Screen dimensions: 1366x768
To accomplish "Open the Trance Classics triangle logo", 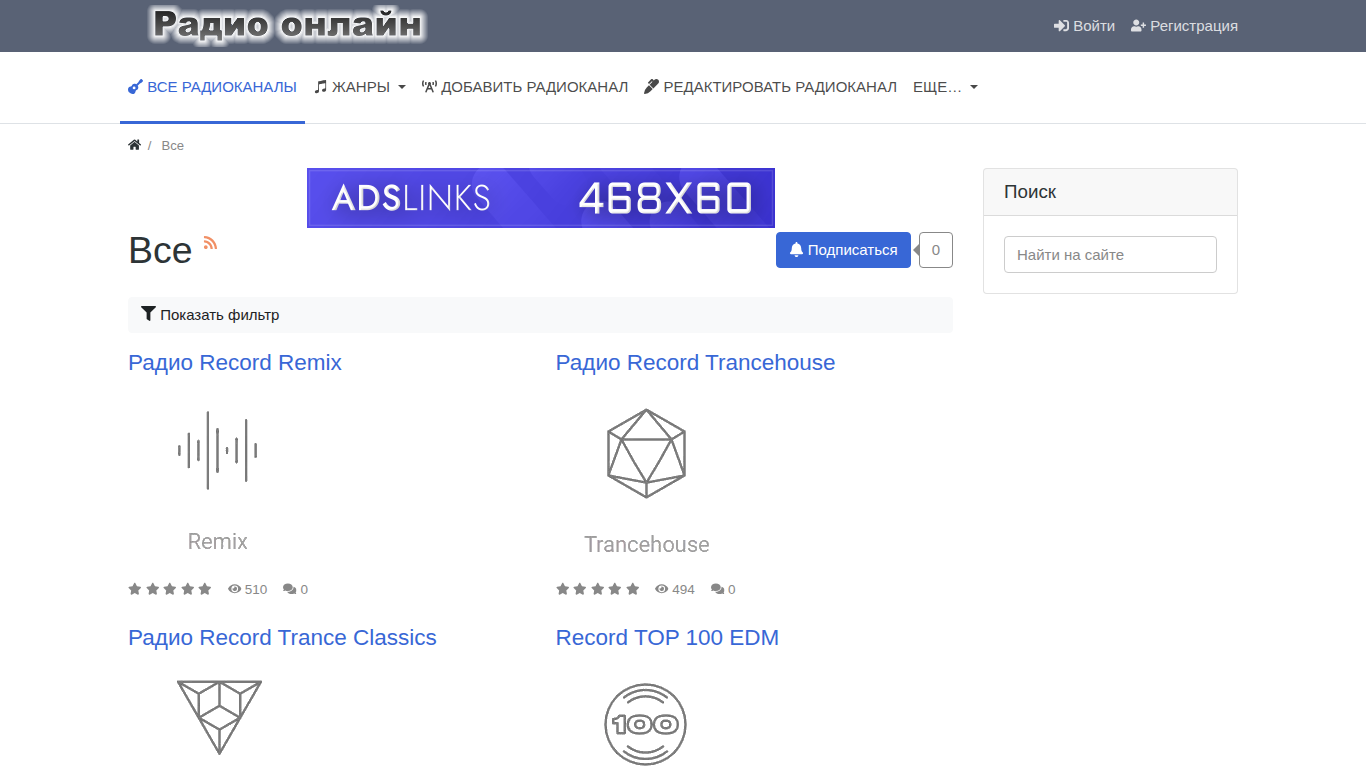I will [219, 717].
